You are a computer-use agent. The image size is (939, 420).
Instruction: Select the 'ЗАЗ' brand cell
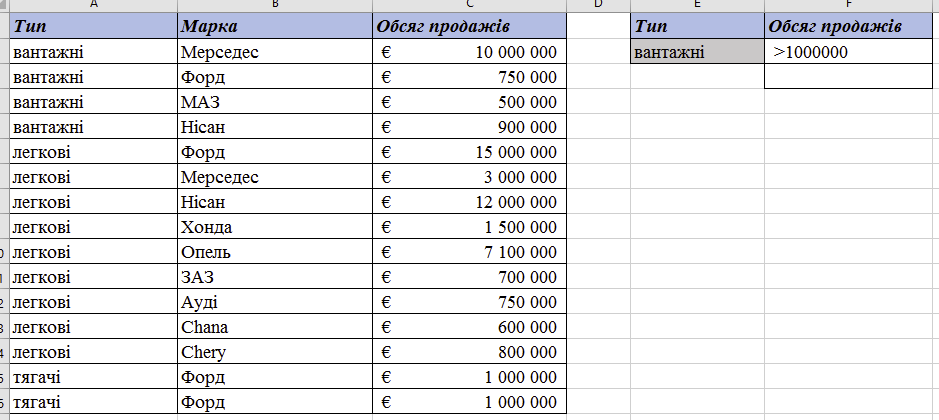[275, 277]
